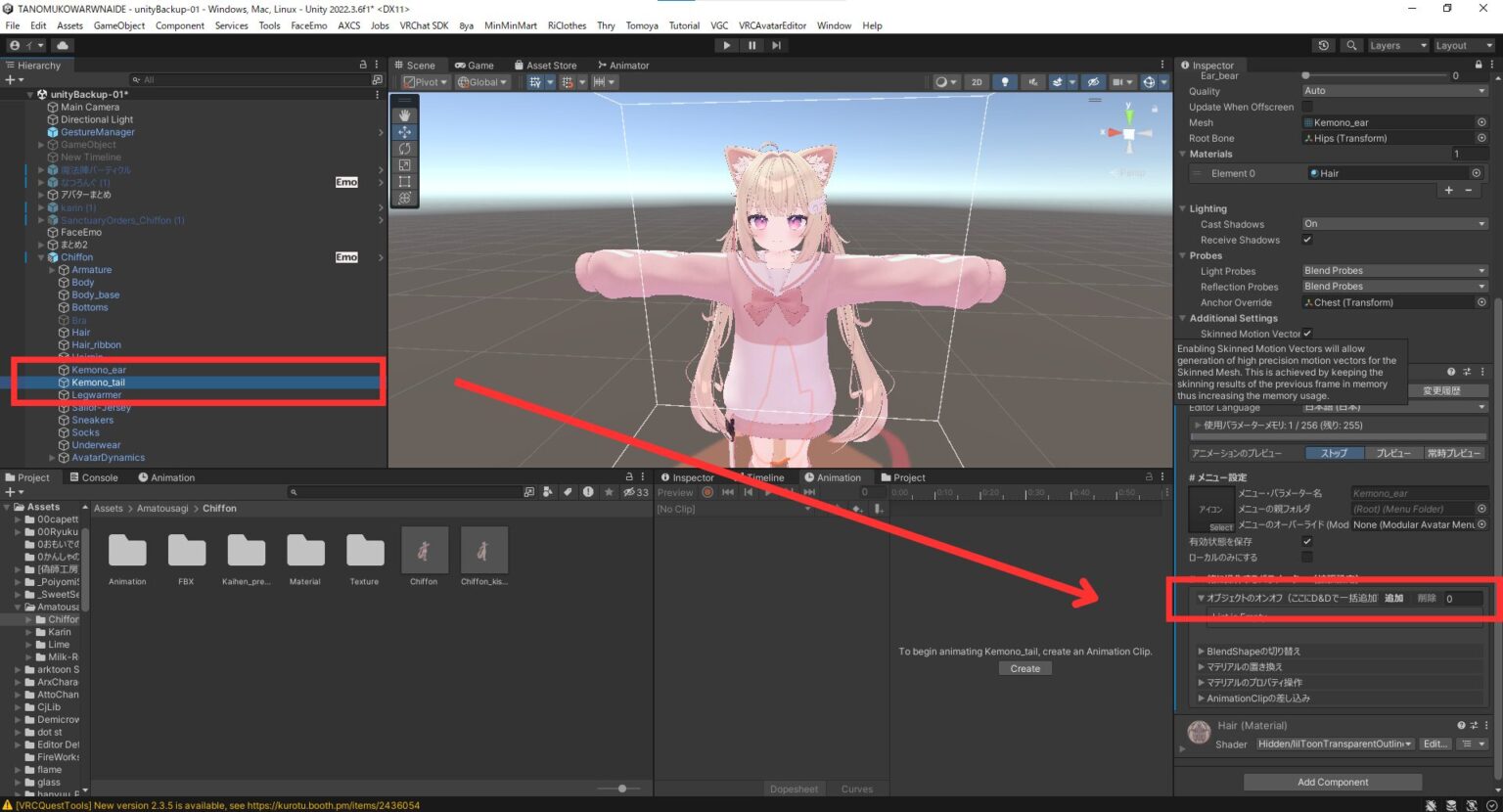Switch the Scene view to 2D mode
1503x812 pixels.
coord(976,82)
